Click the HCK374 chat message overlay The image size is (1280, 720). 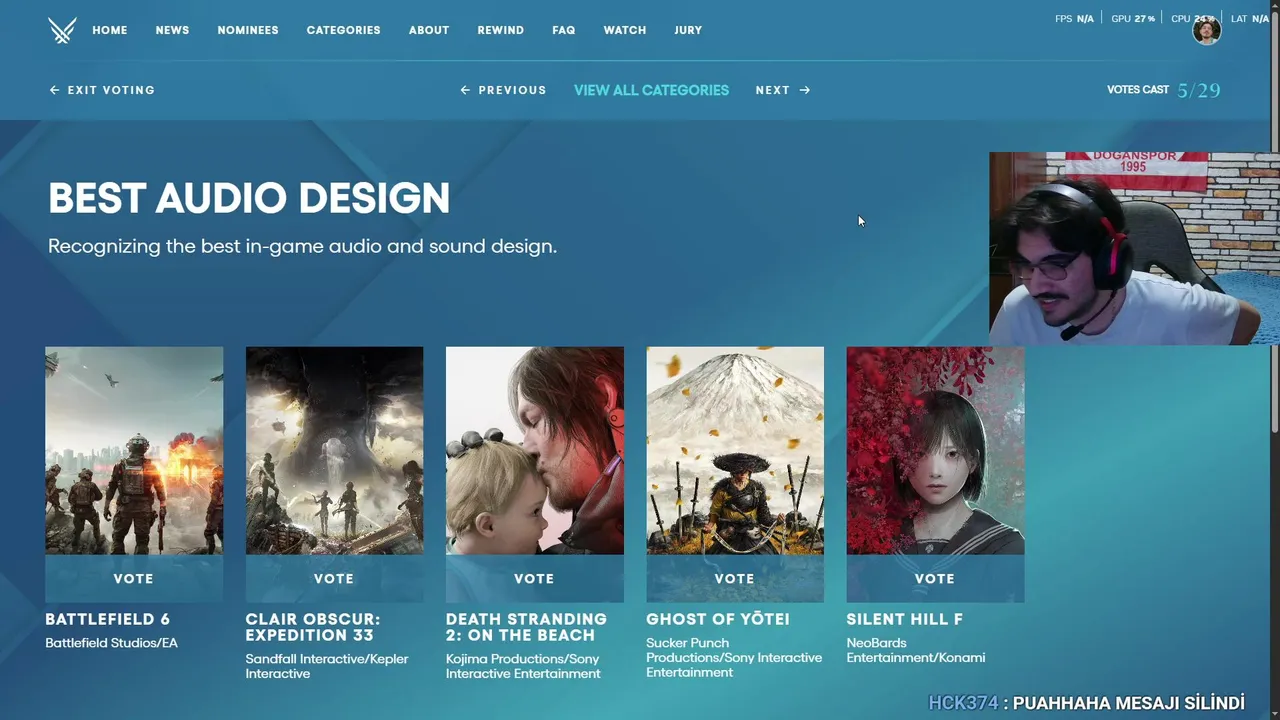coord(1087,703)
